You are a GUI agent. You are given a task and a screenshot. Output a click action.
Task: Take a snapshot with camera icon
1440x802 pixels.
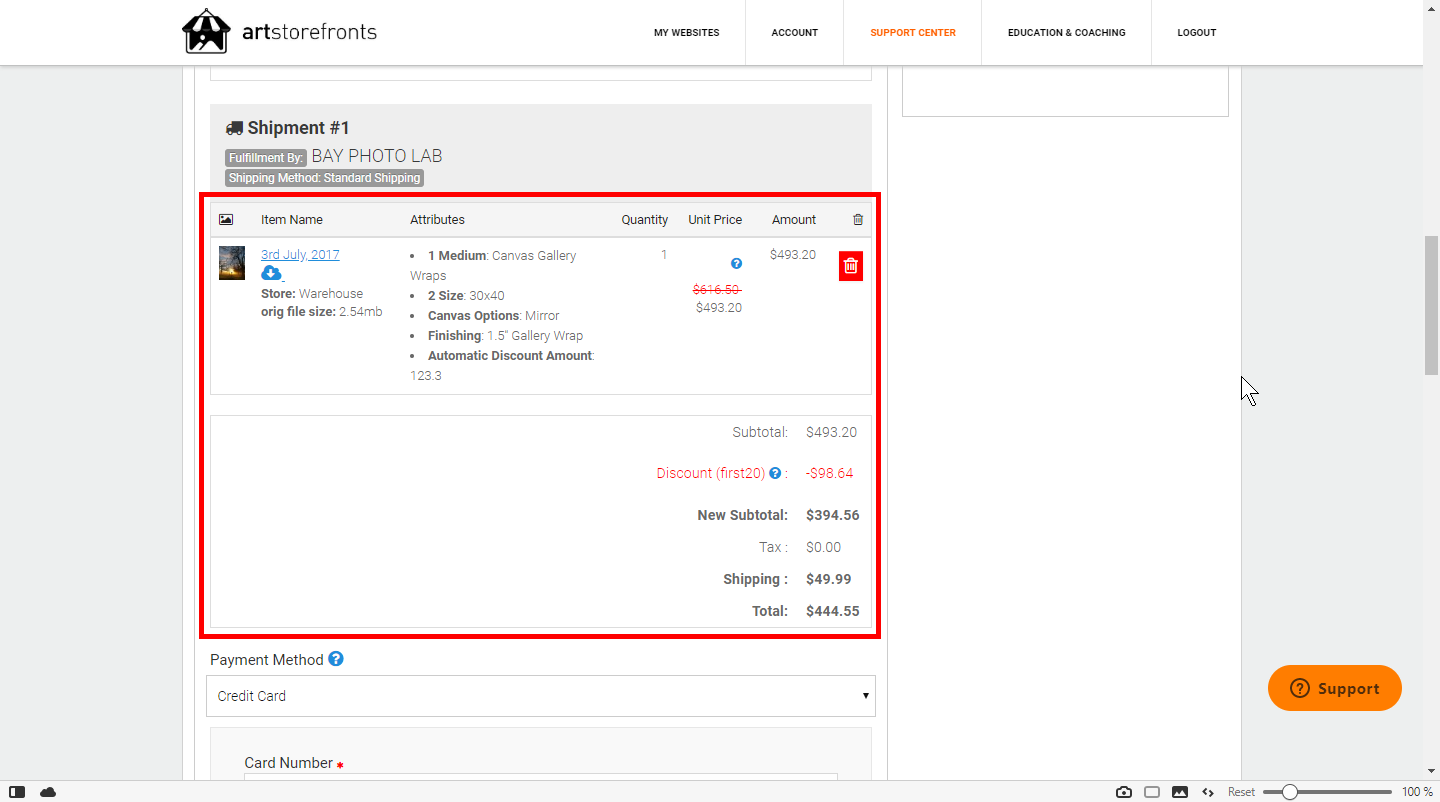point(1124,792)
